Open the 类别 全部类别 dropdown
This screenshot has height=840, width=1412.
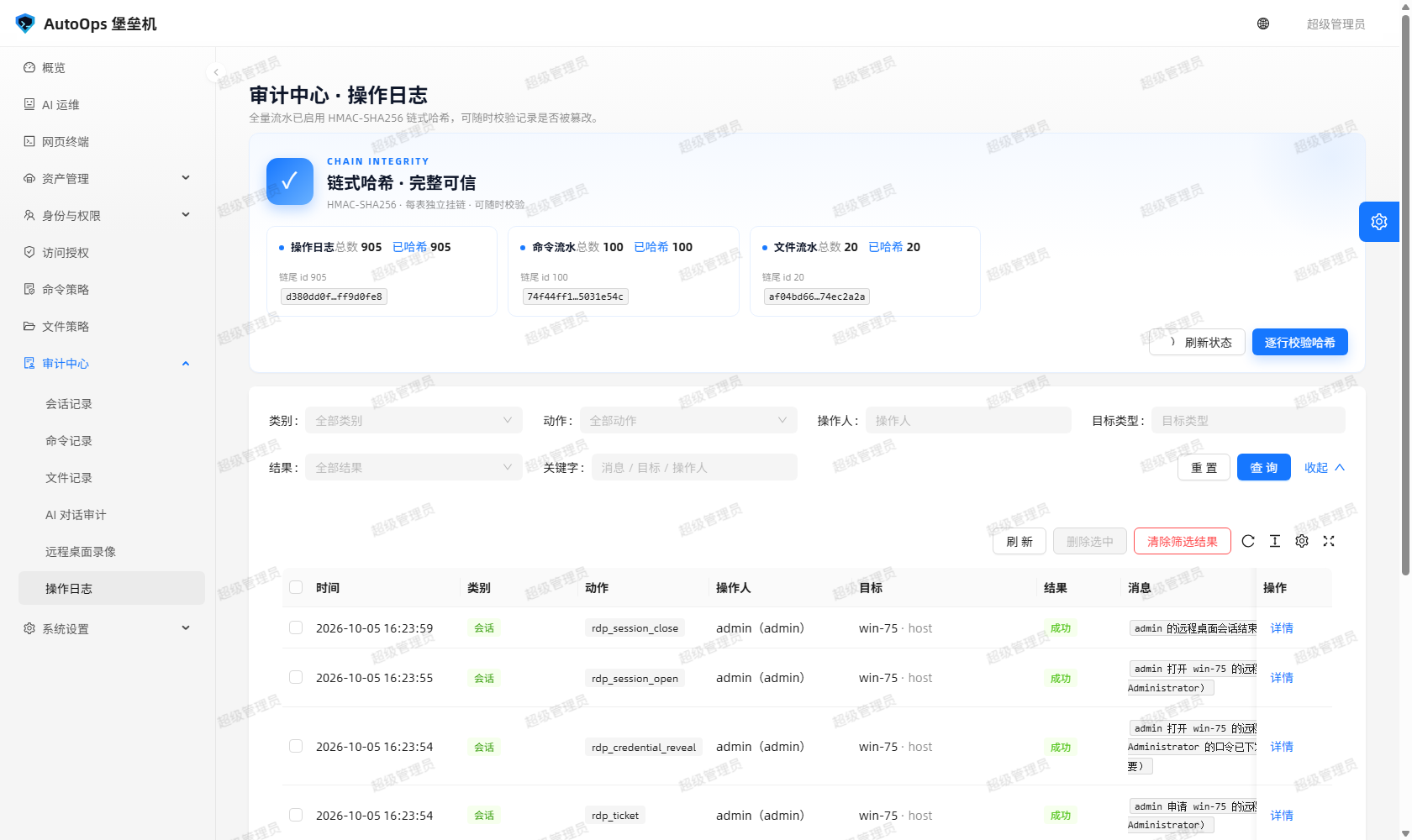pos(414,420)
